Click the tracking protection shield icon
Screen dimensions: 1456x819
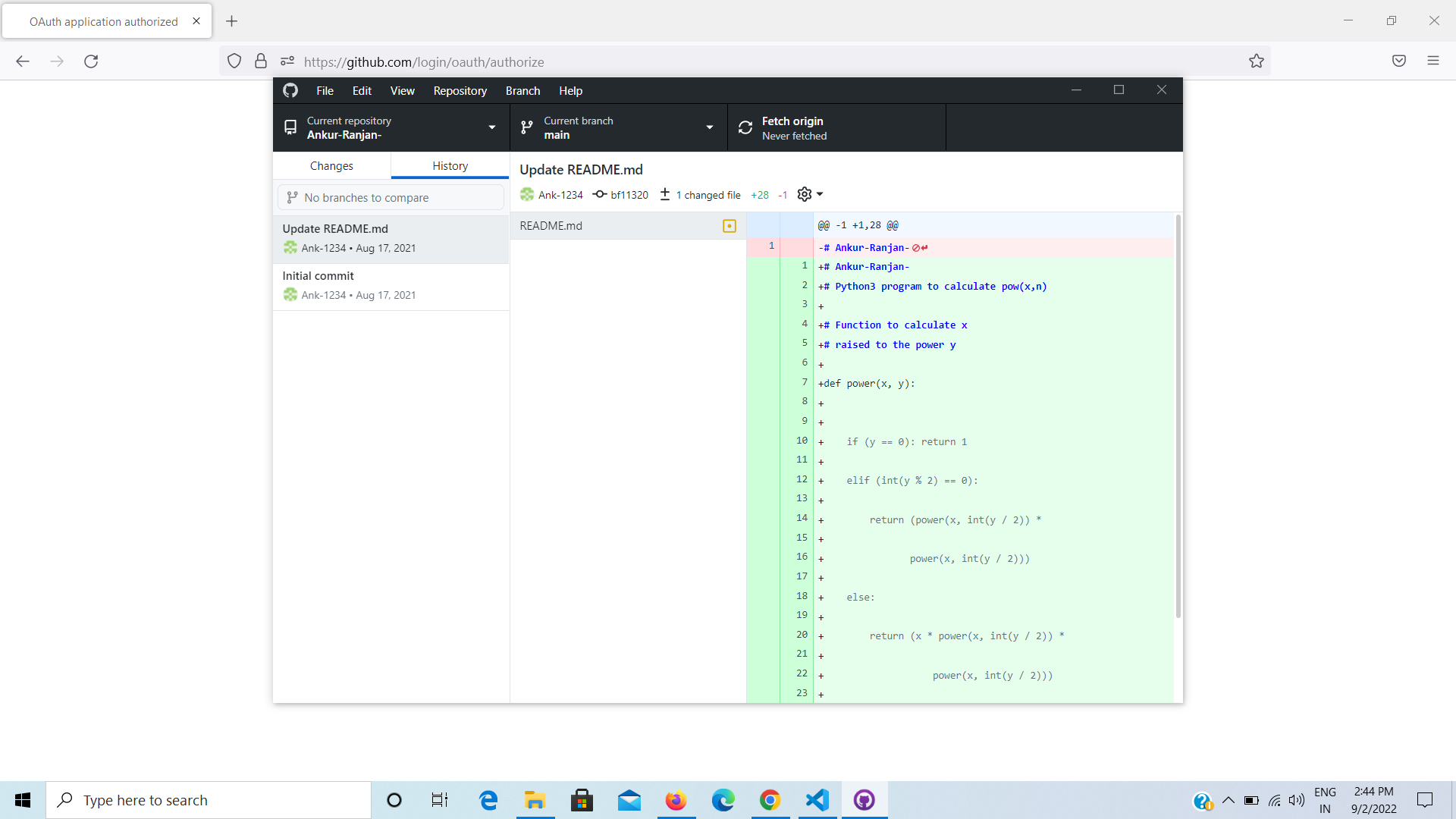click(x=234, y=61)
